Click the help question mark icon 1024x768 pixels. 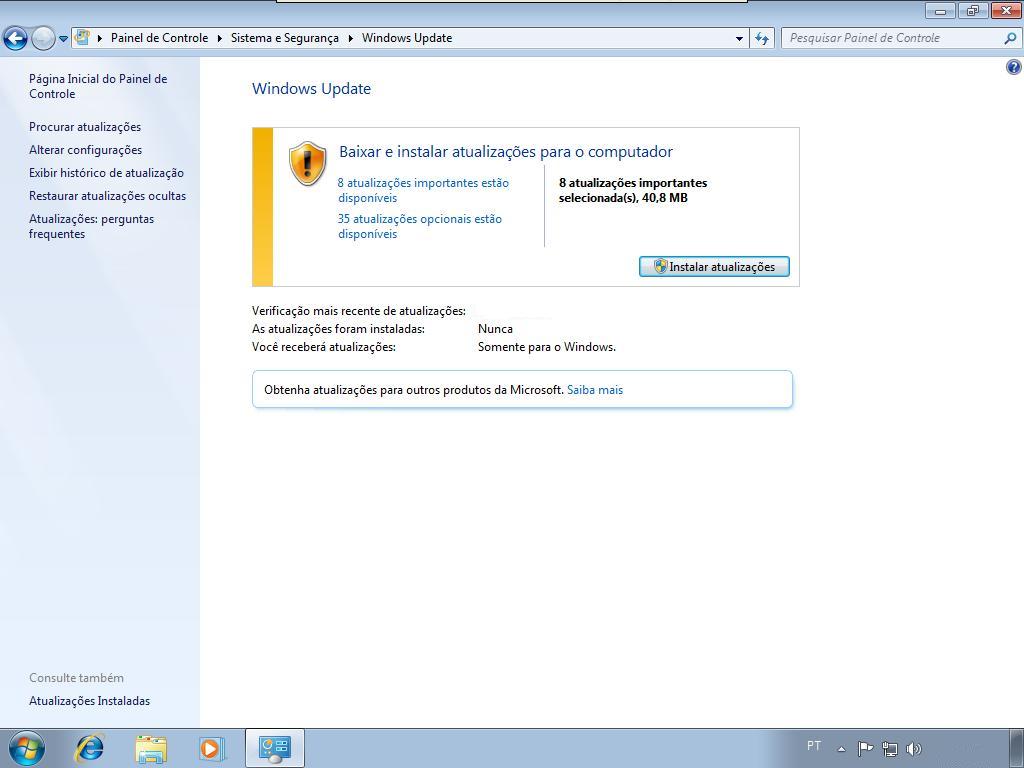[x=1014, y=67]
